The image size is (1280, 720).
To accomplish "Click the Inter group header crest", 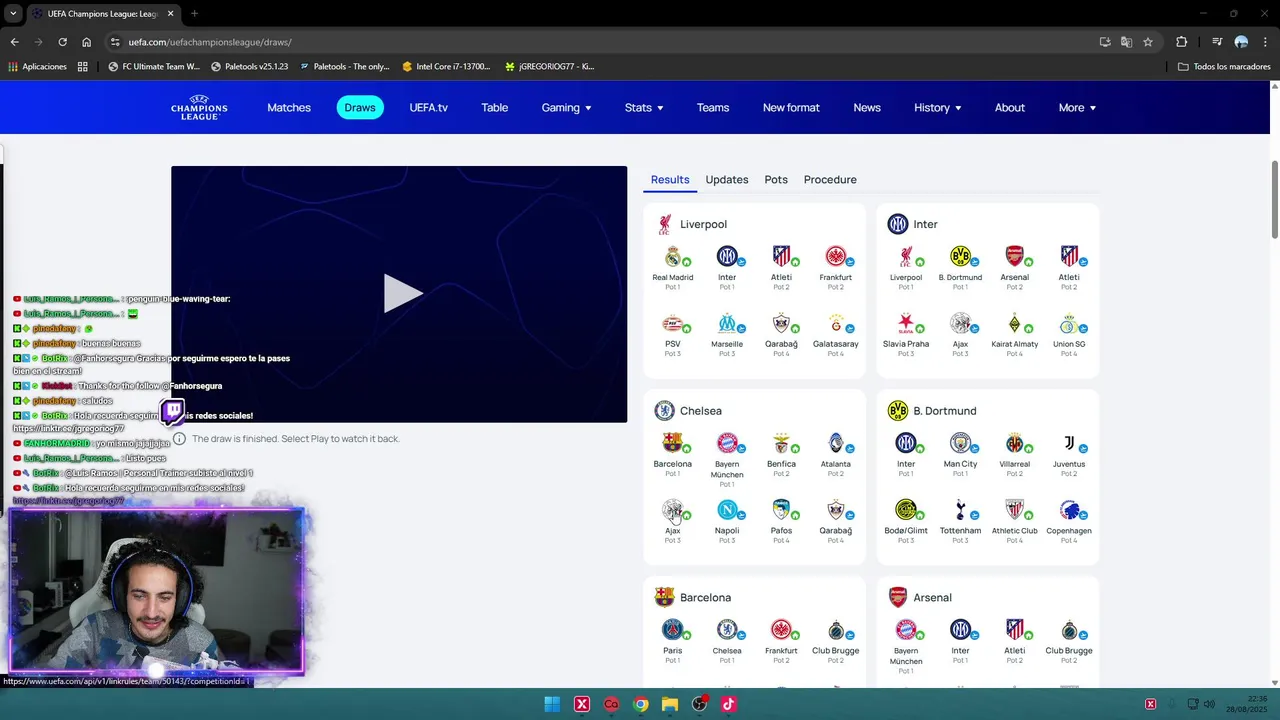I will [x=898, y=224].
